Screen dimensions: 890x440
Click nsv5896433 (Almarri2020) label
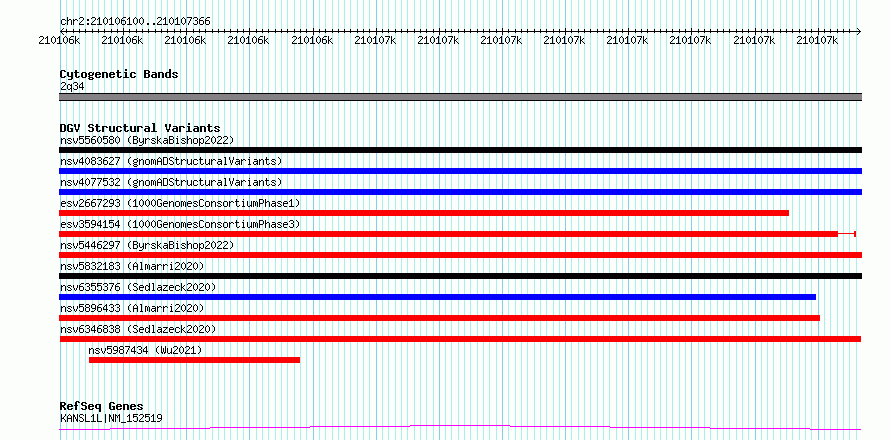pyautogui.click(x=132, y=308)
